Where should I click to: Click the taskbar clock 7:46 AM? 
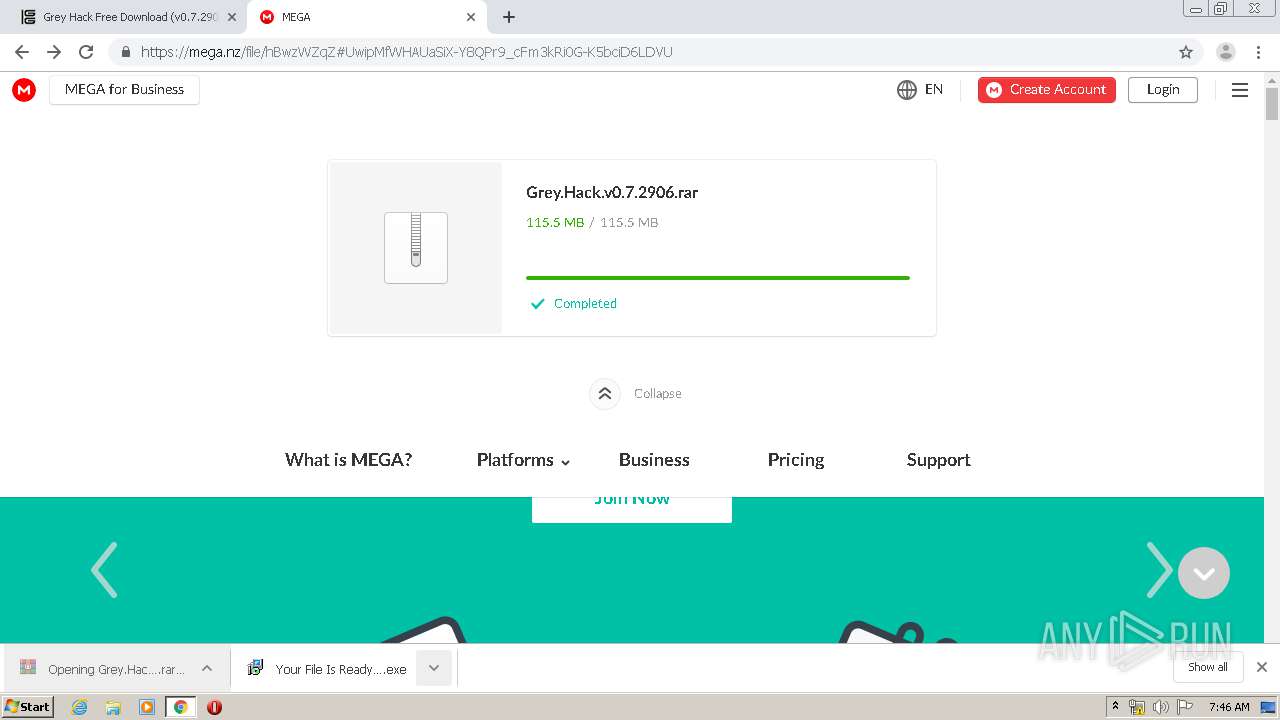[1229, 707]
